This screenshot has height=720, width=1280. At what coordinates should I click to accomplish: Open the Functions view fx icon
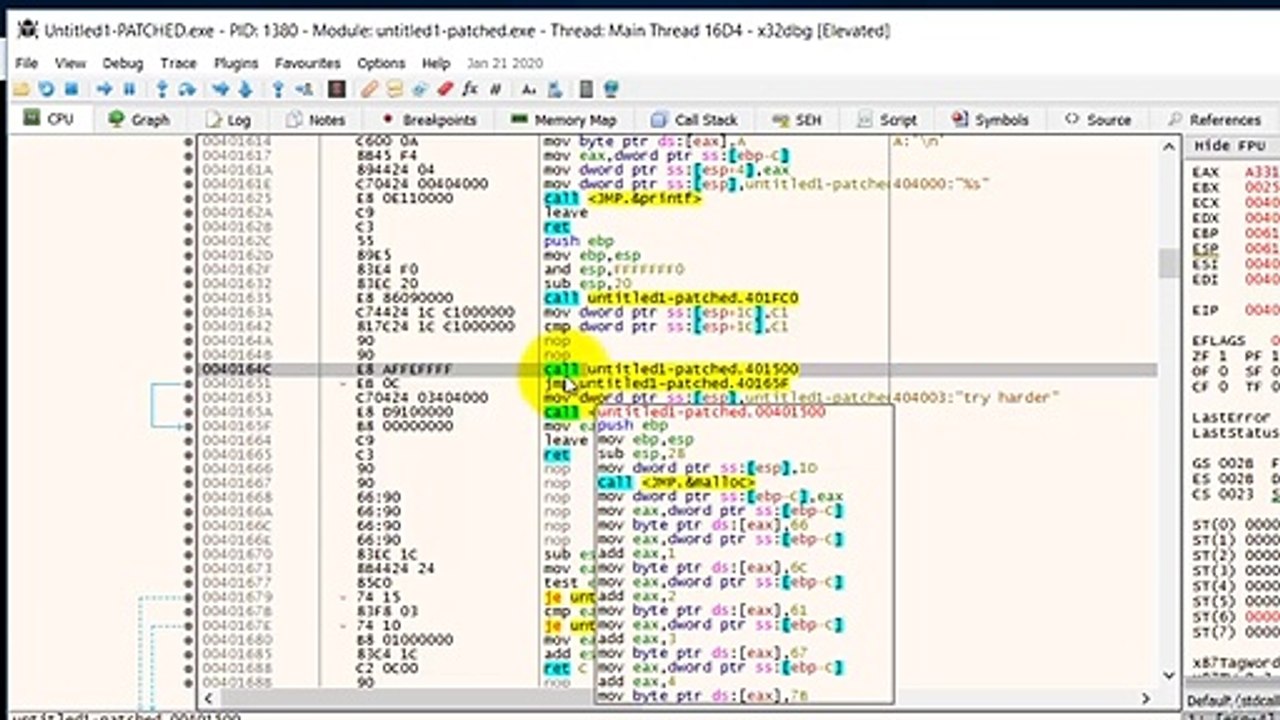pos(470,89)
